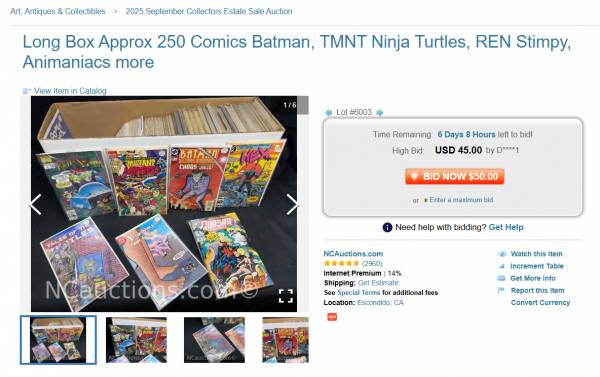Open Get Help link

[x=506, y=227]
